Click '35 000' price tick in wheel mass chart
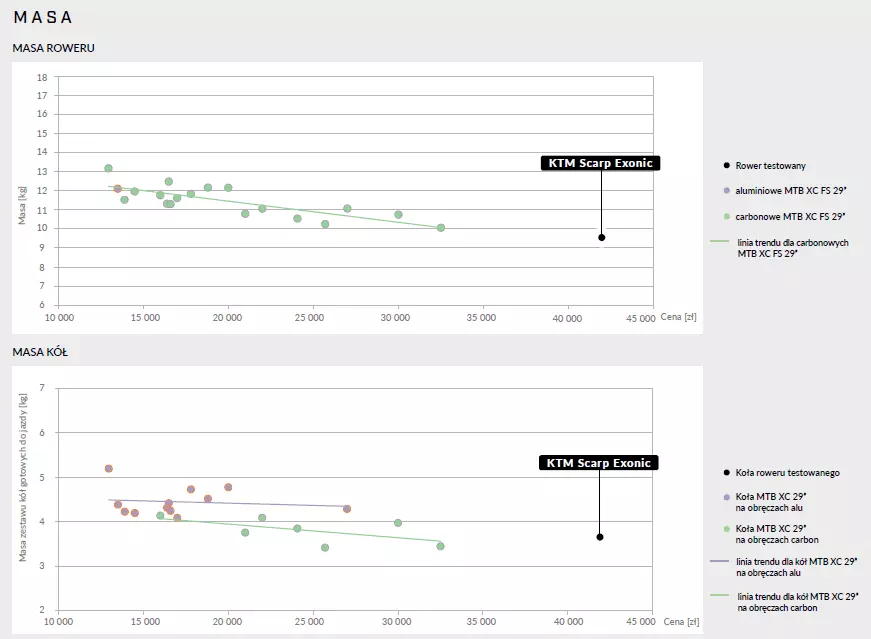871x639 pixels. pyautogui.click(x=482, y=621)
